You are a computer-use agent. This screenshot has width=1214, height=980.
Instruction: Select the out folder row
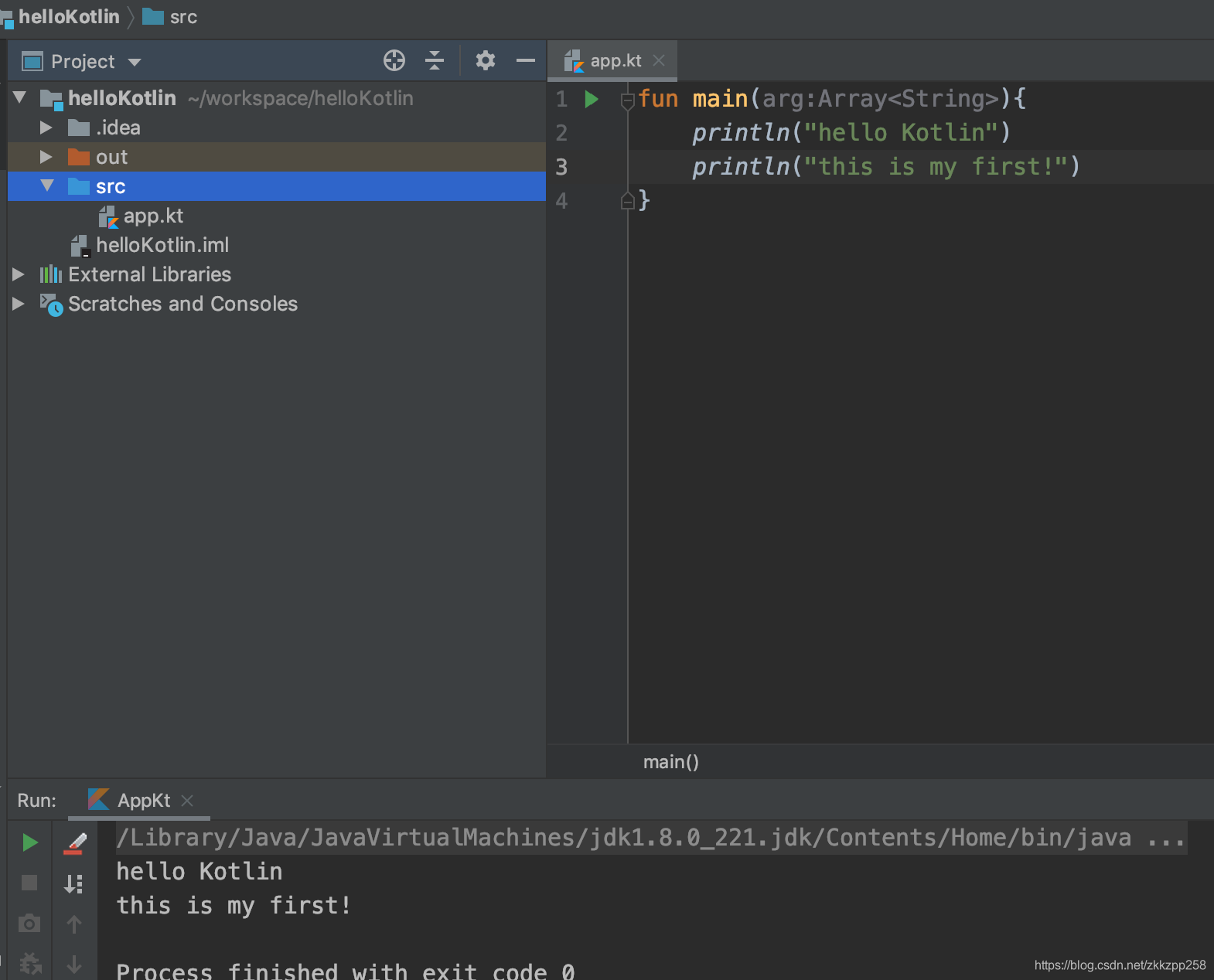tap(277, 157)
